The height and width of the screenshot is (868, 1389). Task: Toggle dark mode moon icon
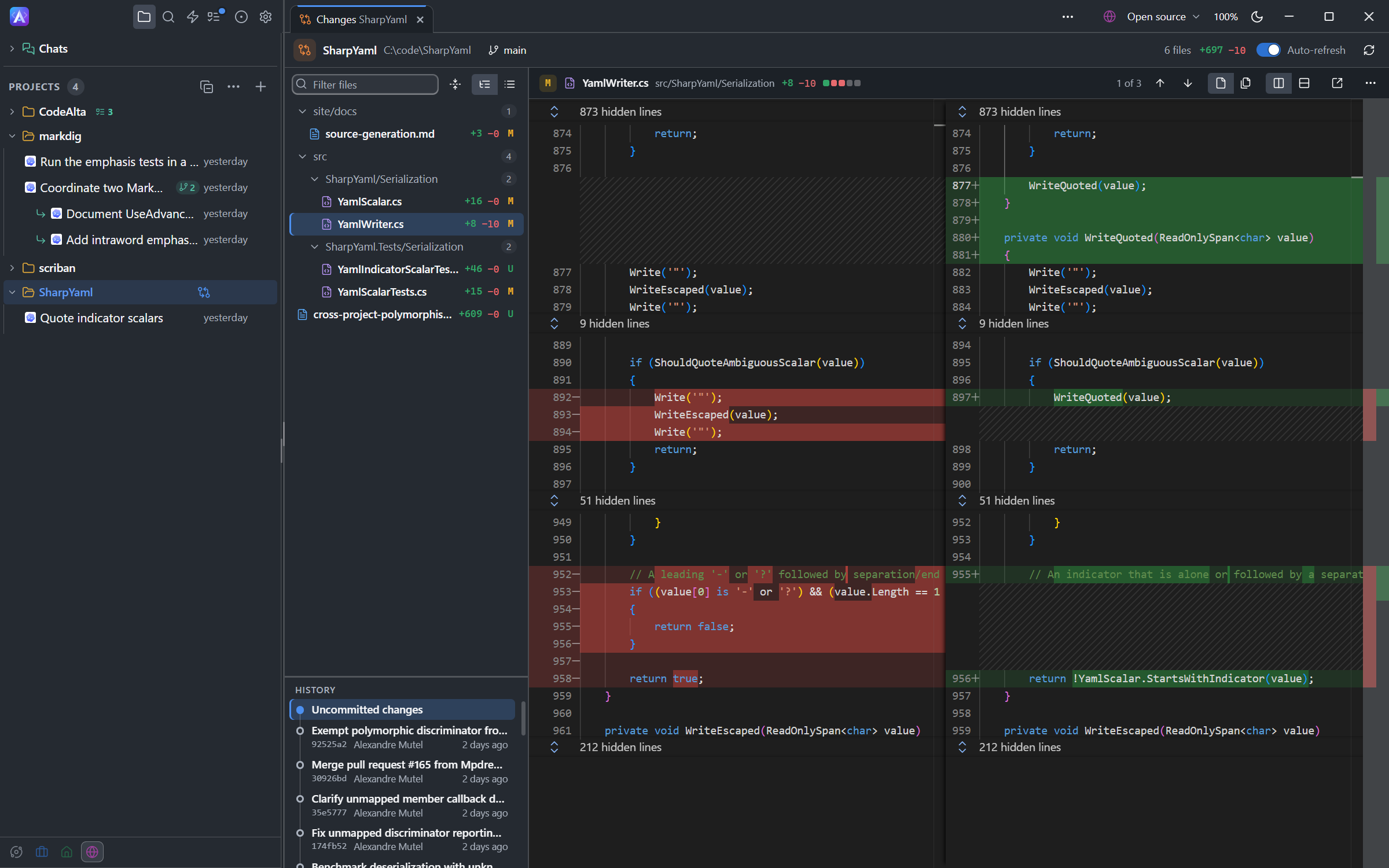click(x=1256, y=17)
